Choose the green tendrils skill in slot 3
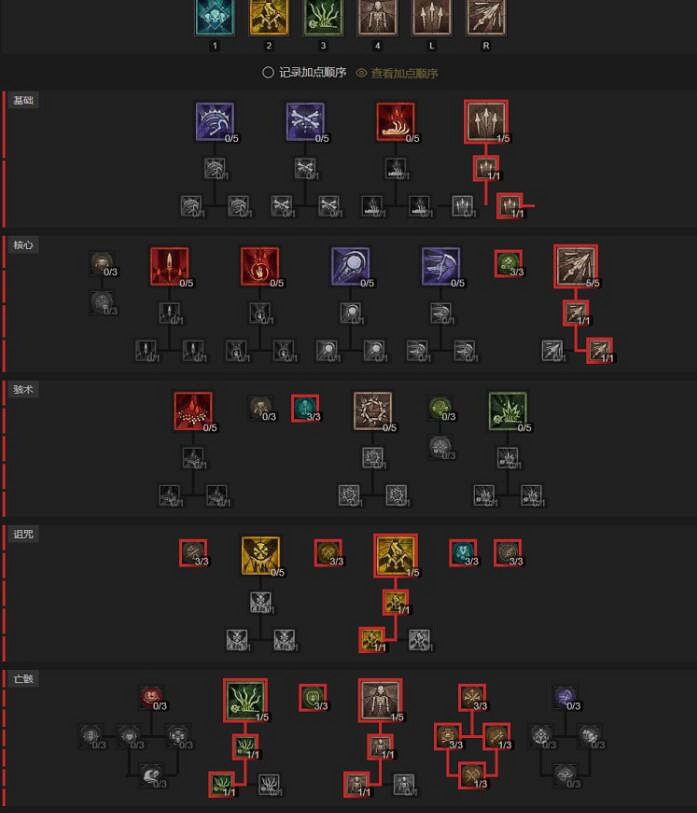Viewport: 697px width, 813px height. point(323,17)
